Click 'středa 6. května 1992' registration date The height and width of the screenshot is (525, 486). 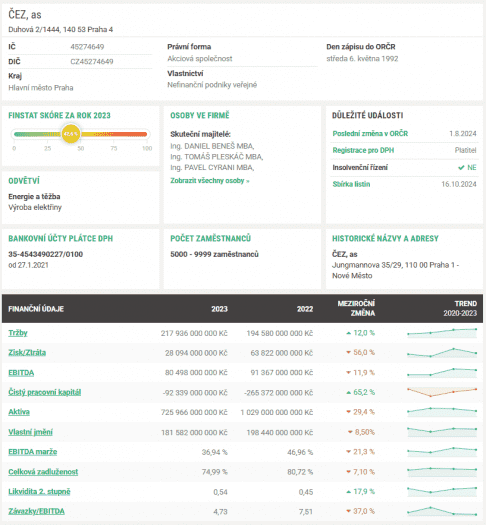click(x=362, y=59)
